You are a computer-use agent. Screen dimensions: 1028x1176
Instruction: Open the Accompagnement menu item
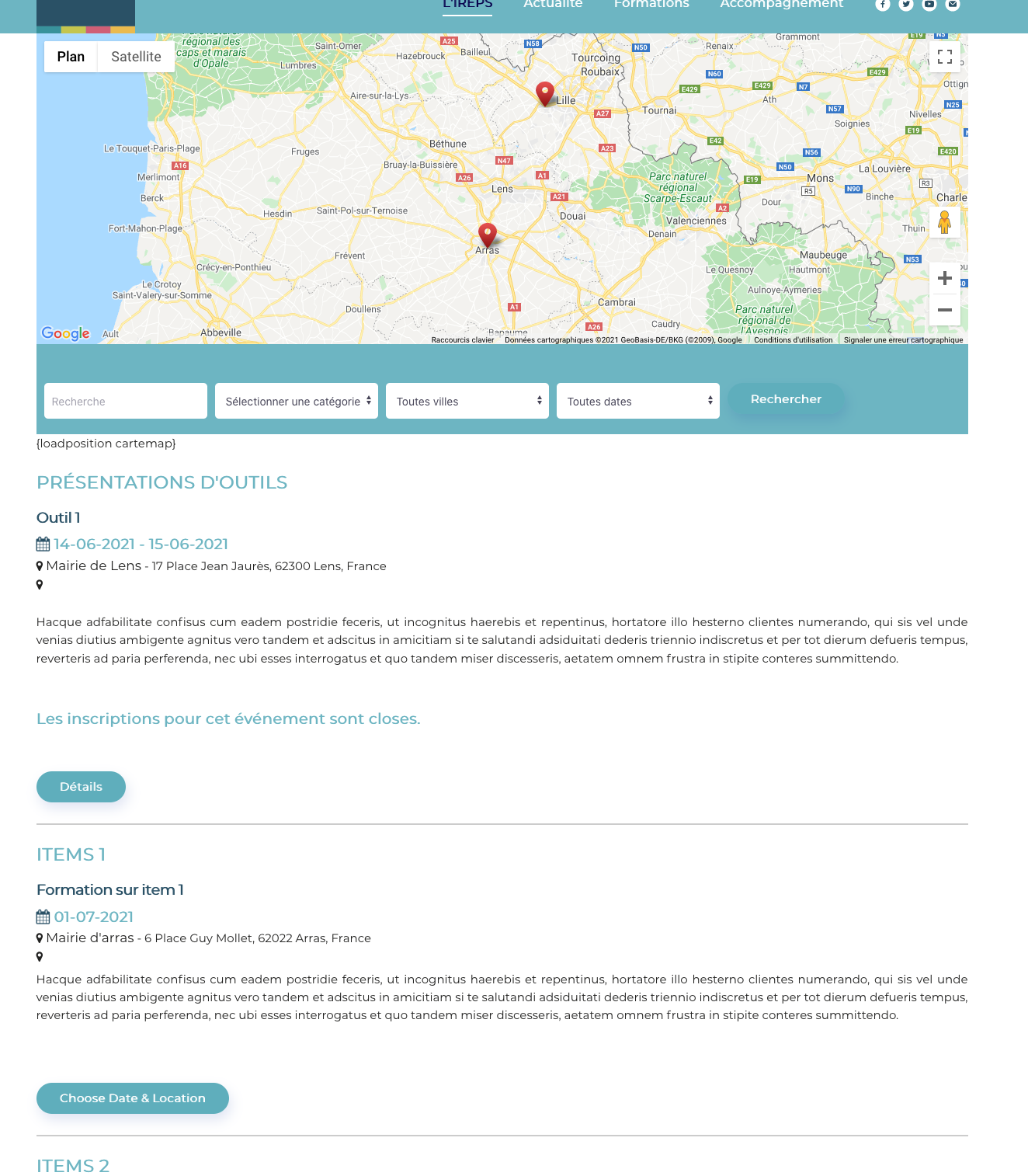point(781,5)
